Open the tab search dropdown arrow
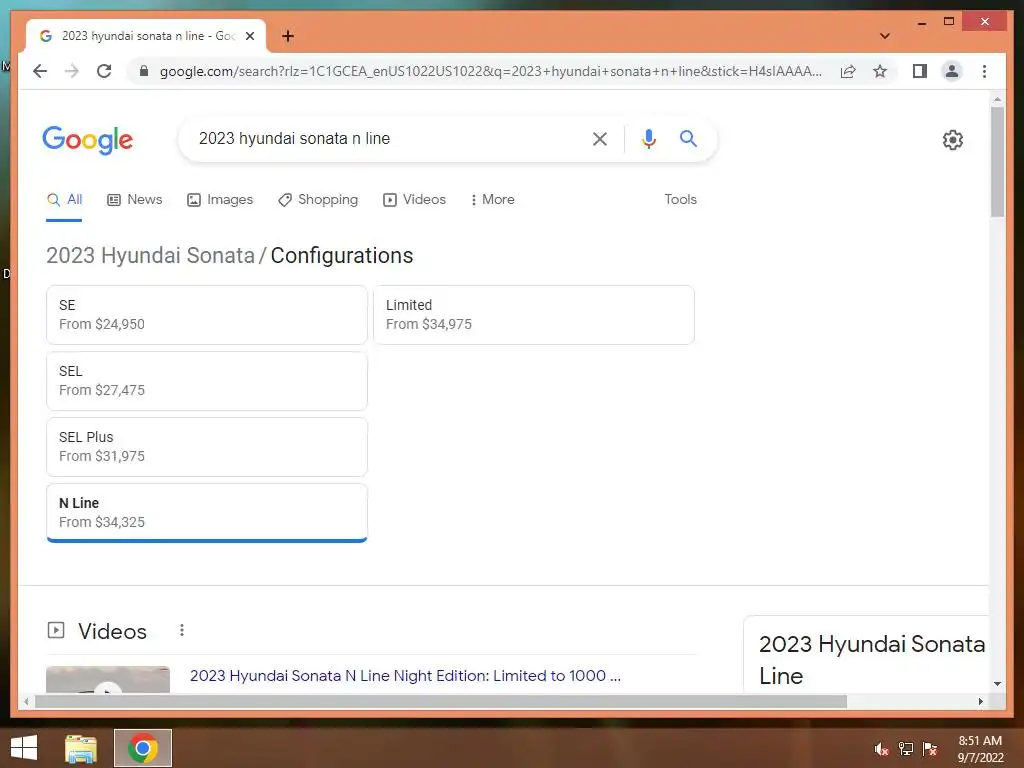Screen dimensions: 1024x768 tap(884, 36)
